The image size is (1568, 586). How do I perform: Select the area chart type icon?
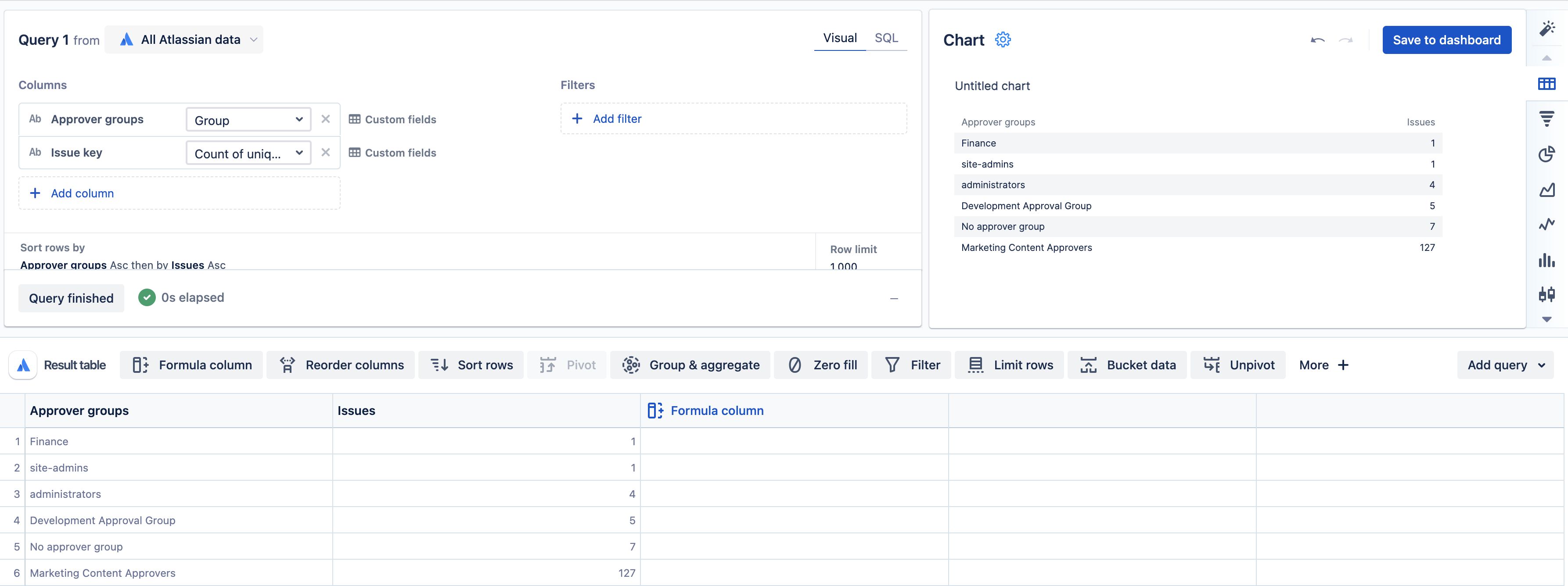pos(1546,190)
